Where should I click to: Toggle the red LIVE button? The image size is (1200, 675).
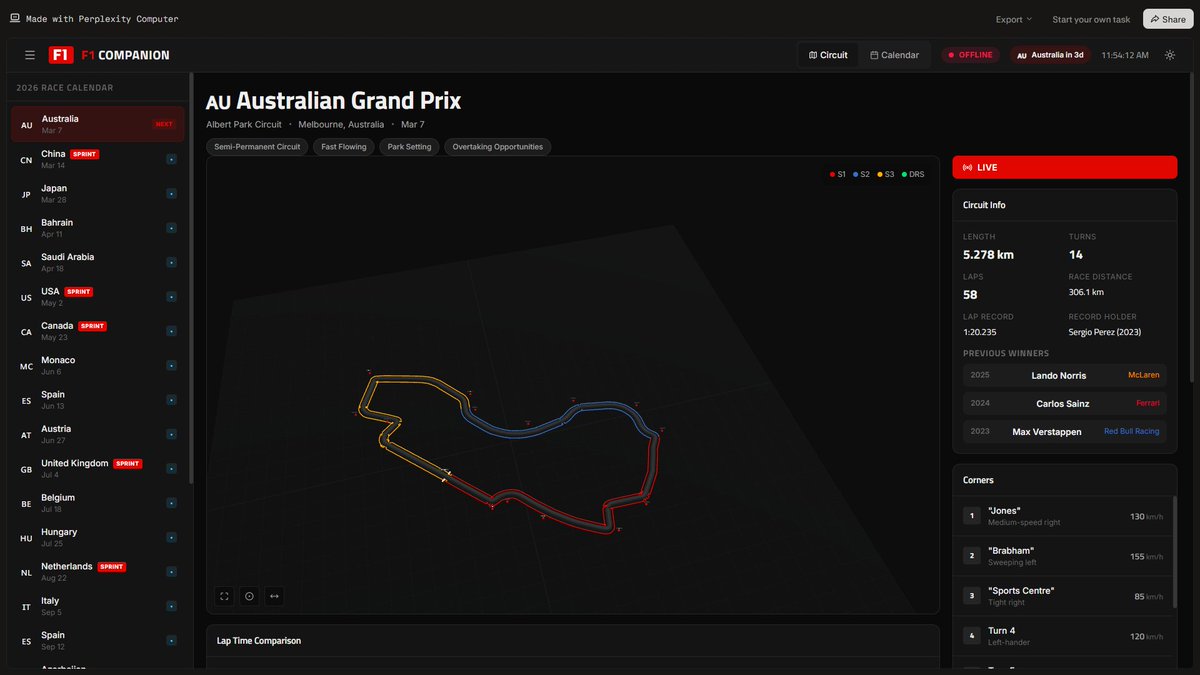pyautogui.click(x=1064, y=168)
